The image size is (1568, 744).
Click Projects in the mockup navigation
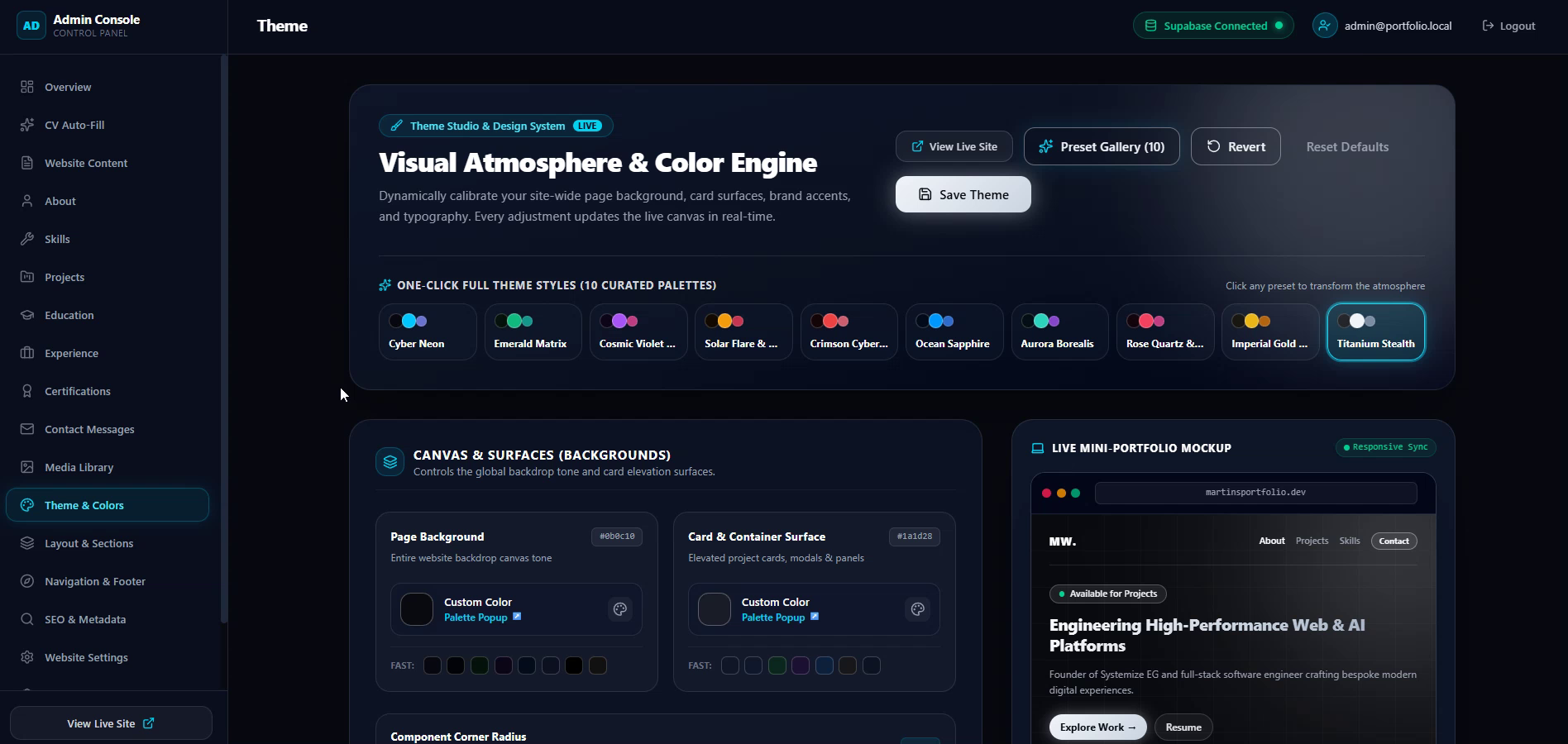click(x=1312, y=541)
